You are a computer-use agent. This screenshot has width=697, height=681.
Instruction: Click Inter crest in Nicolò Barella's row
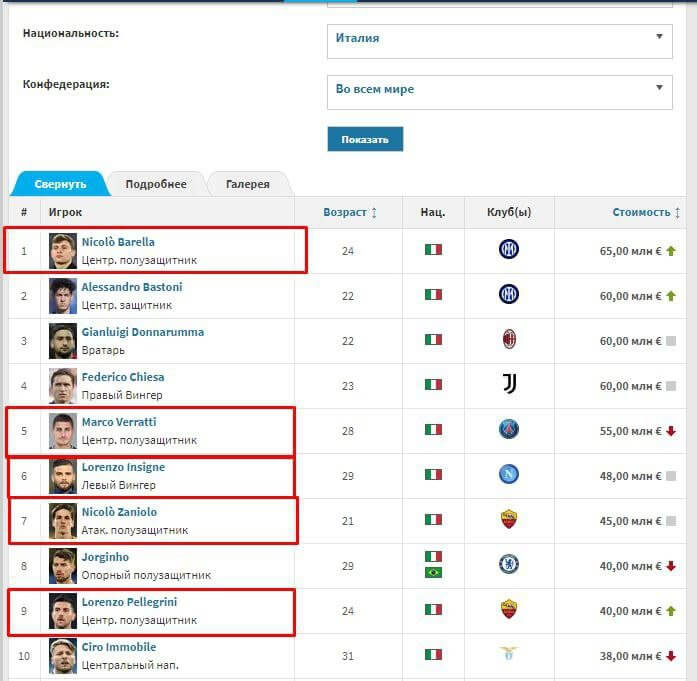pos(509,249)
